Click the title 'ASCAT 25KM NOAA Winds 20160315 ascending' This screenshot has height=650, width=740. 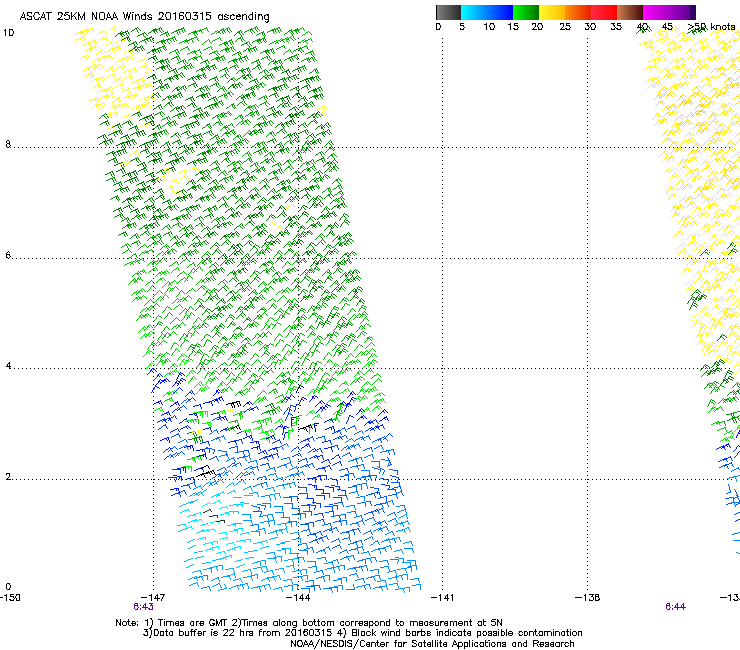pos(144,17)
